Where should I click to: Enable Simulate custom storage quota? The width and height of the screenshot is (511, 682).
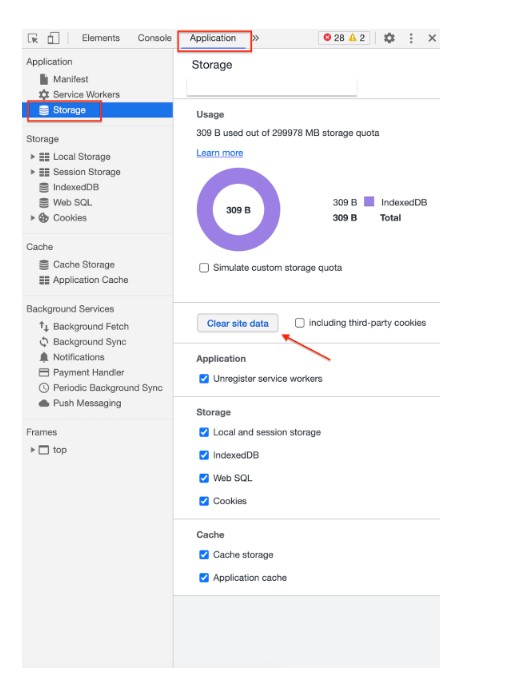pos(204,268)
